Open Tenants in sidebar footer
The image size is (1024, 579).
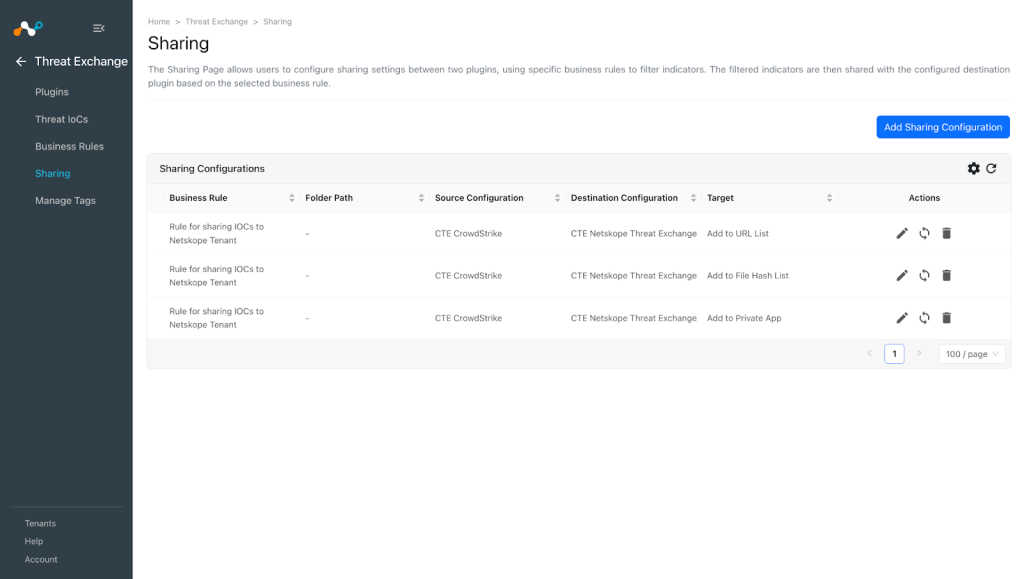[x=40, y=524]
